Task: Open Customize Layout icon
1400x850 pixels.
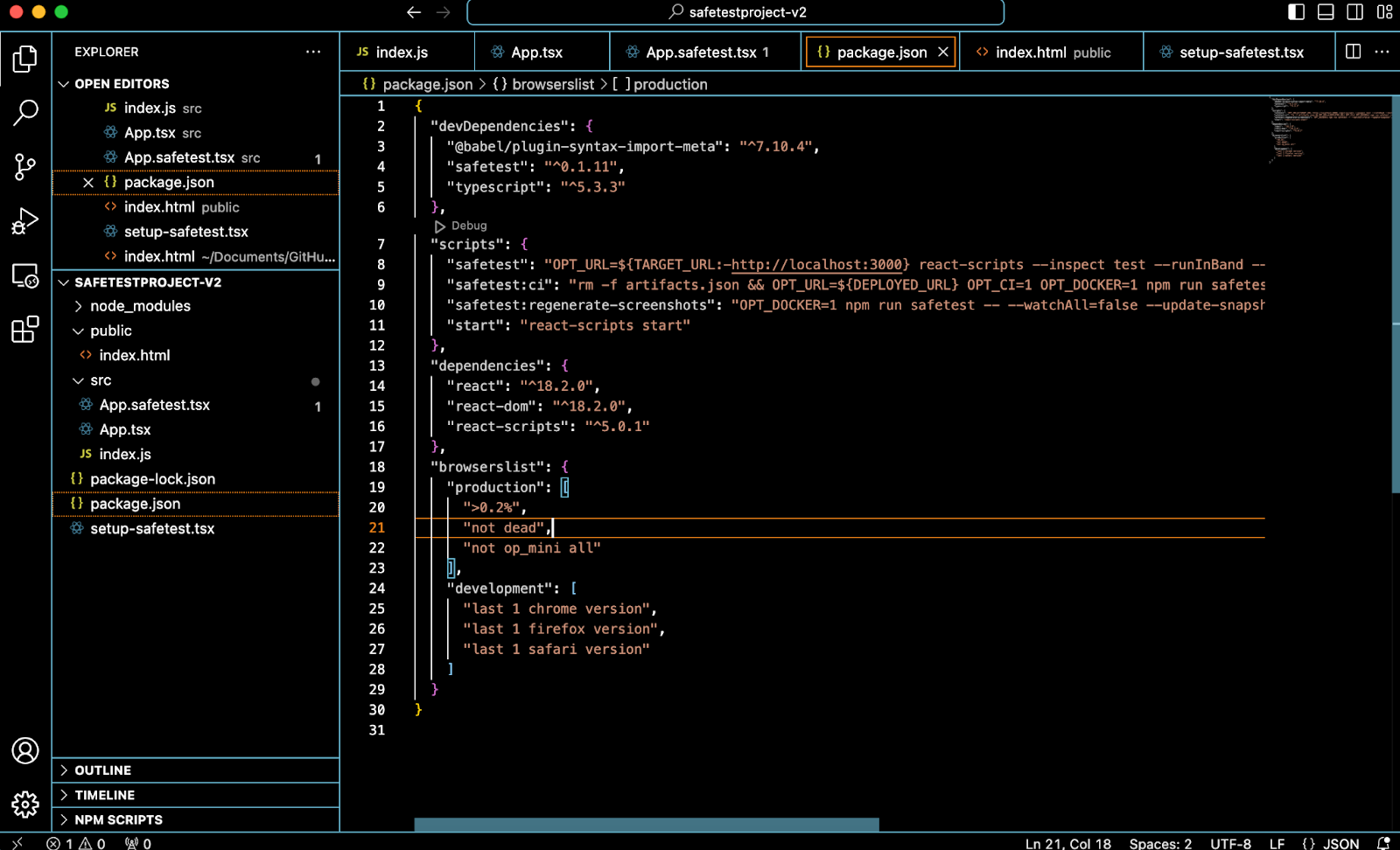Action: 1384,12
